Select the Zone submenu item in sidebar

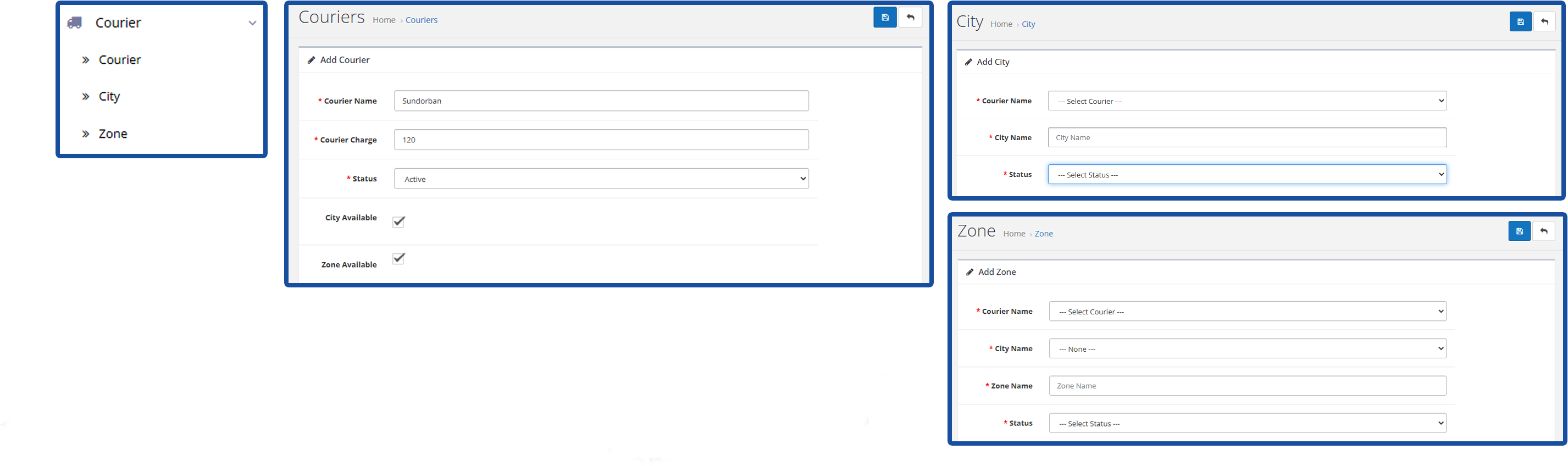(113, 134)
